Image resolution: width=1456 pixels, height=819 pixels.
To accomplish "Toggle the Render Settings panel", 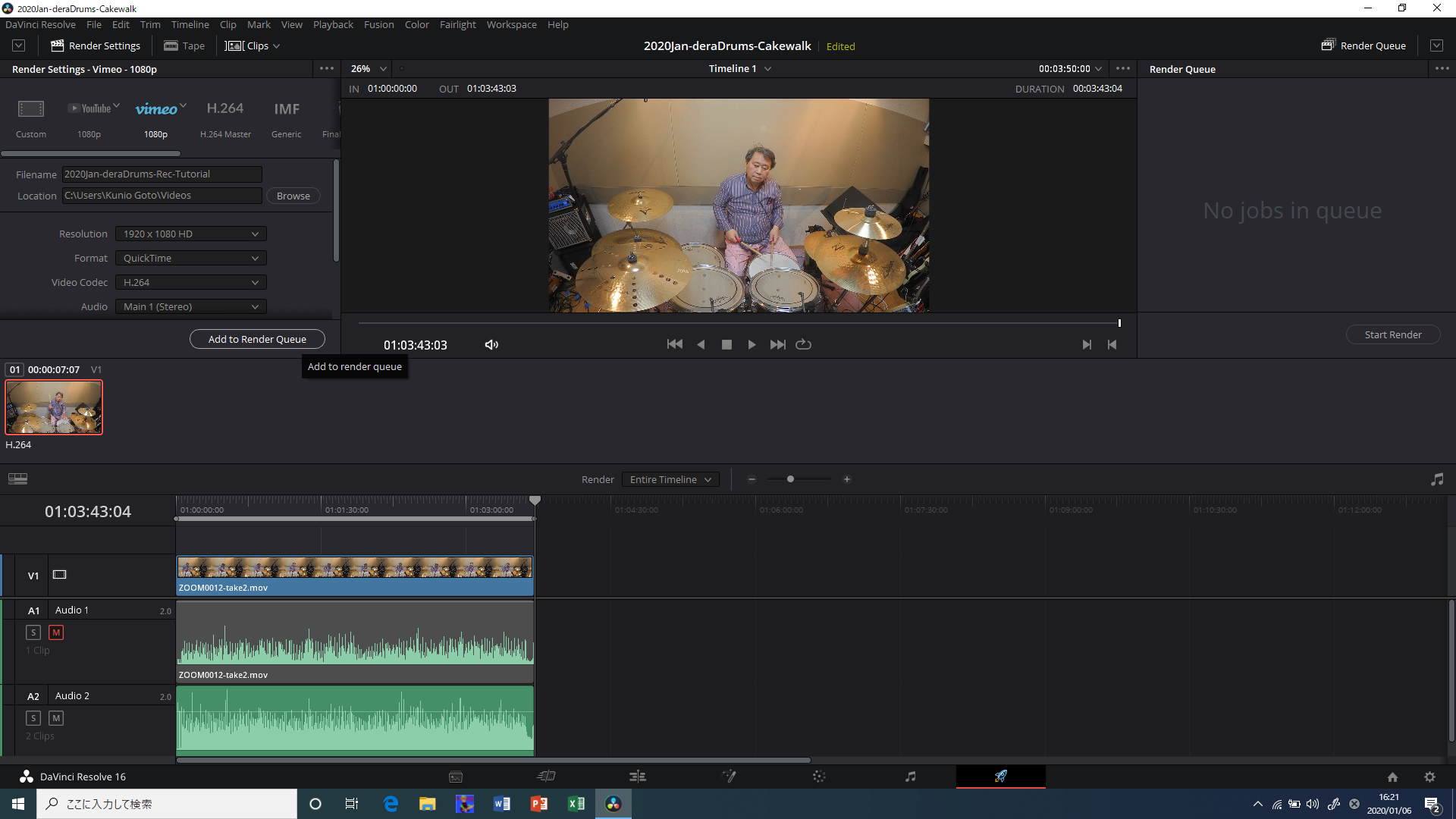I will pyautogui.click(x=96, y=45).
